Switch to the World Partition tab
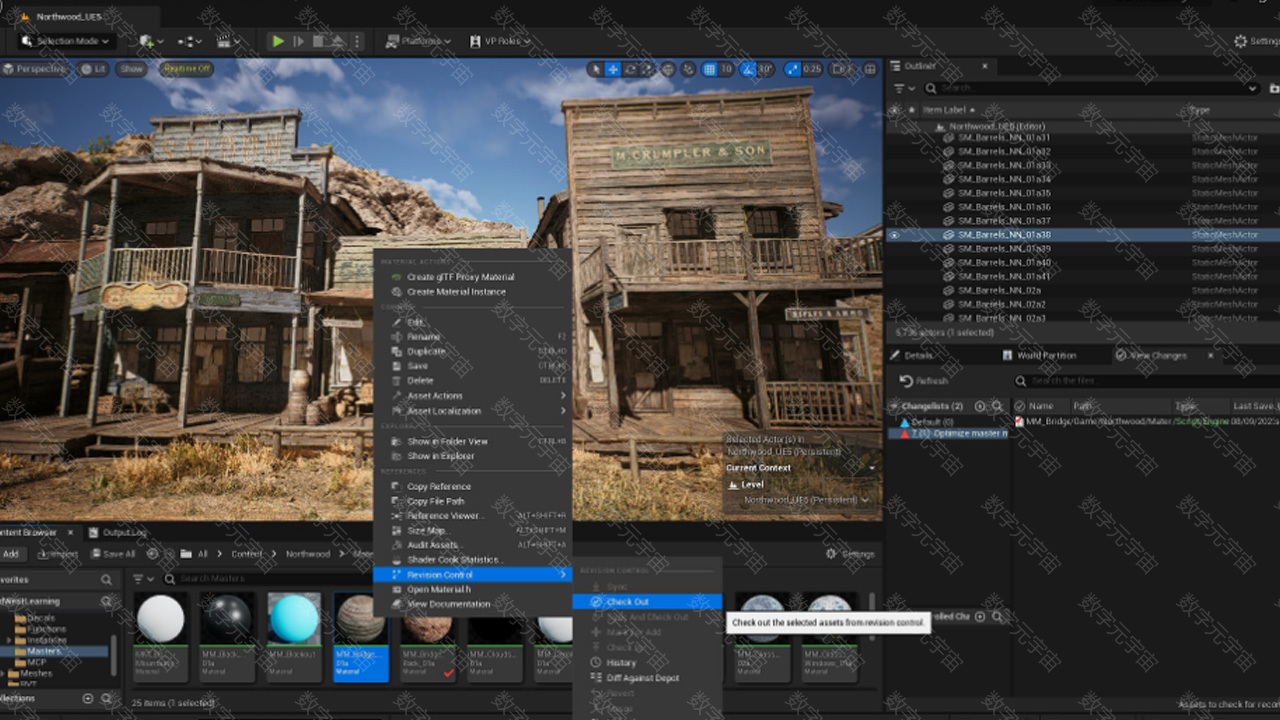Viewport: 1280px width, 720px height. pos(1046,355)
